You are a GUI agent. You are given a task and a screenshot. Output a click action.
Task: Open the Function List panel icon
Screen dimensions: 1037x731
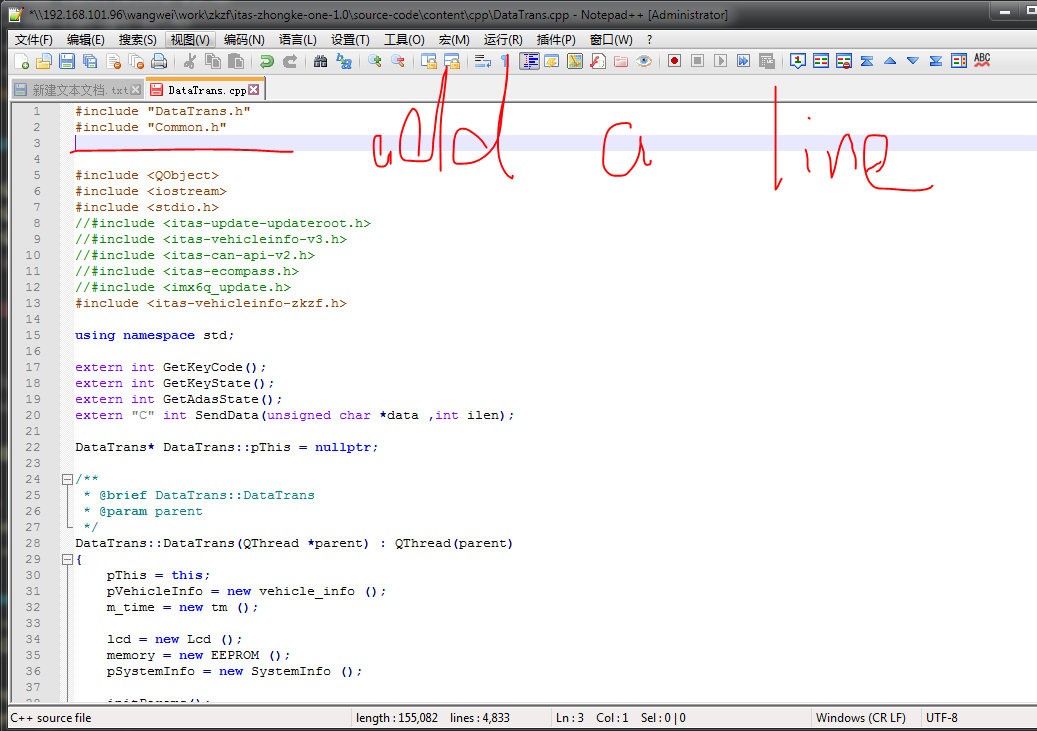[x=598, y=62]
